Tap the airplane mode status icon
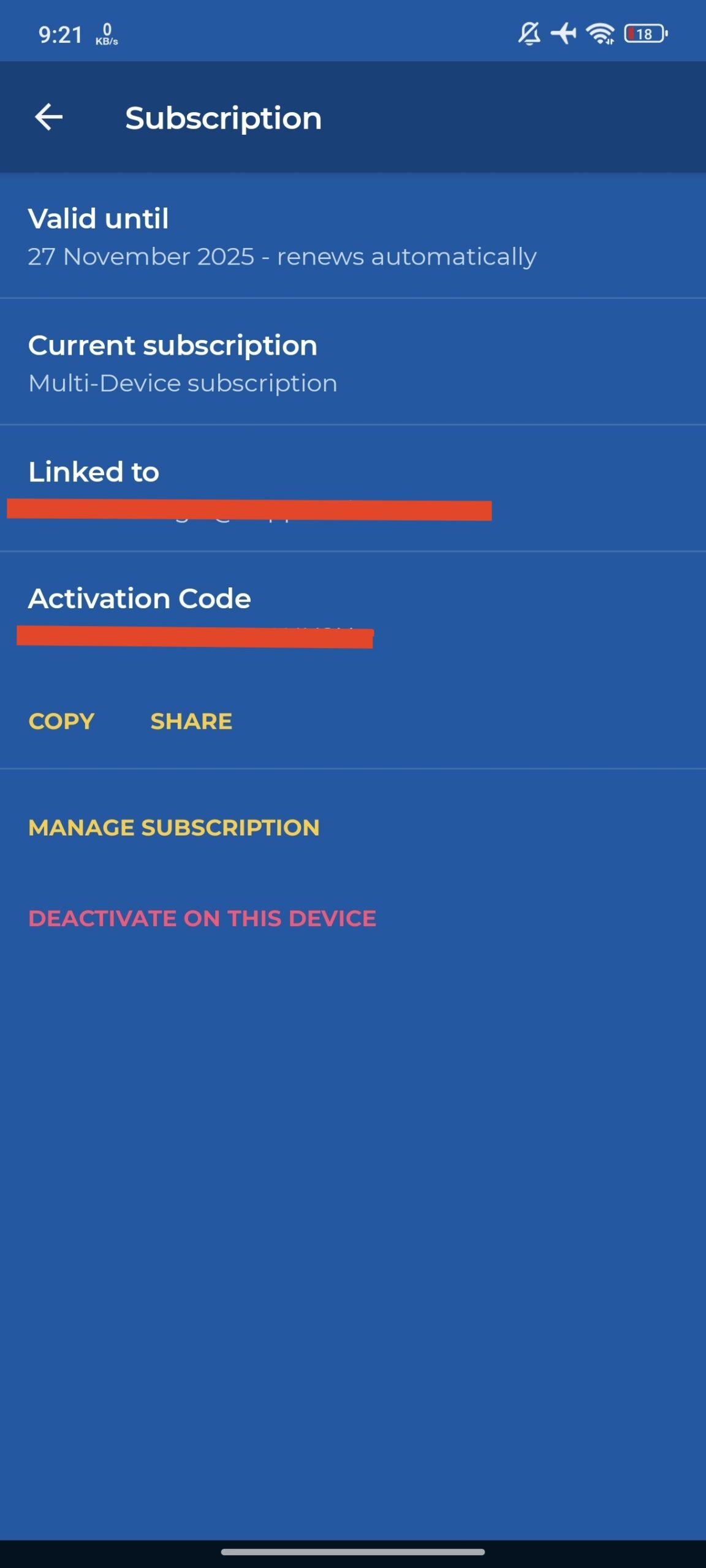Image resolution: width=706 pixels, height=1568 pixels. (563, 34)
